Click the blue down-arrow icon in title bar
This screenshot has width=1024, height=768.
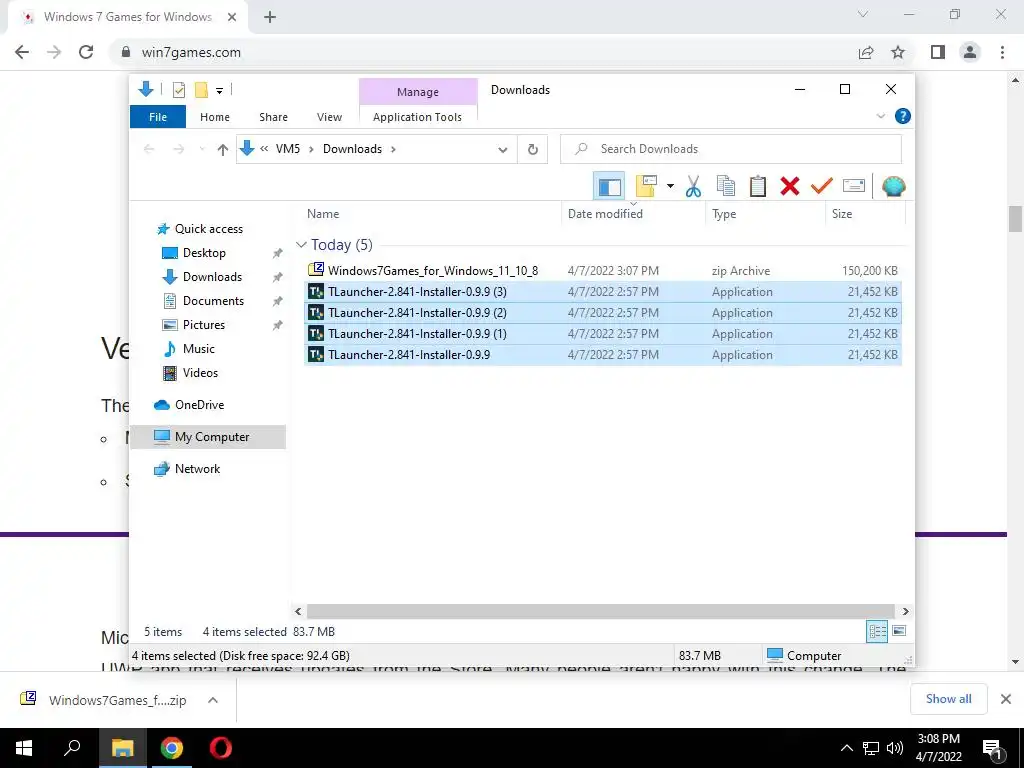pos(146,89)
